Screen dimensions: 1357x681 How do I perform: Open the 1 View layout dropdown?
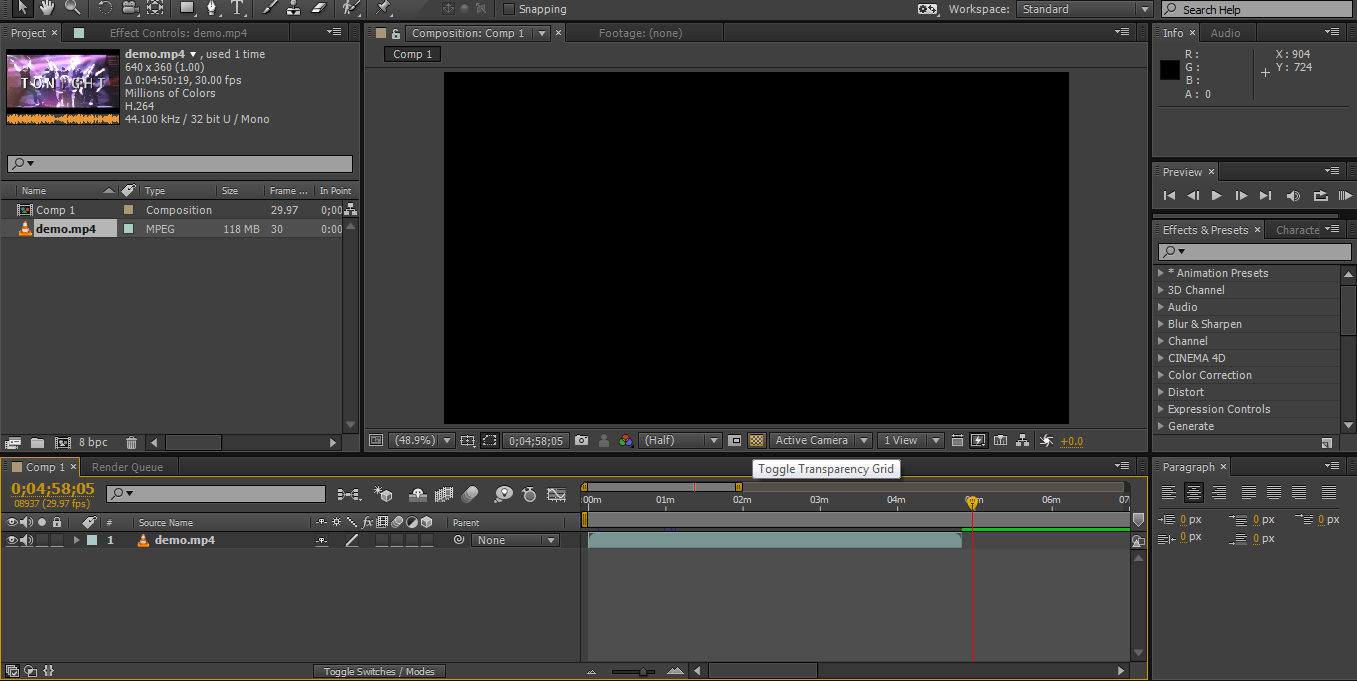click(910, 440)
